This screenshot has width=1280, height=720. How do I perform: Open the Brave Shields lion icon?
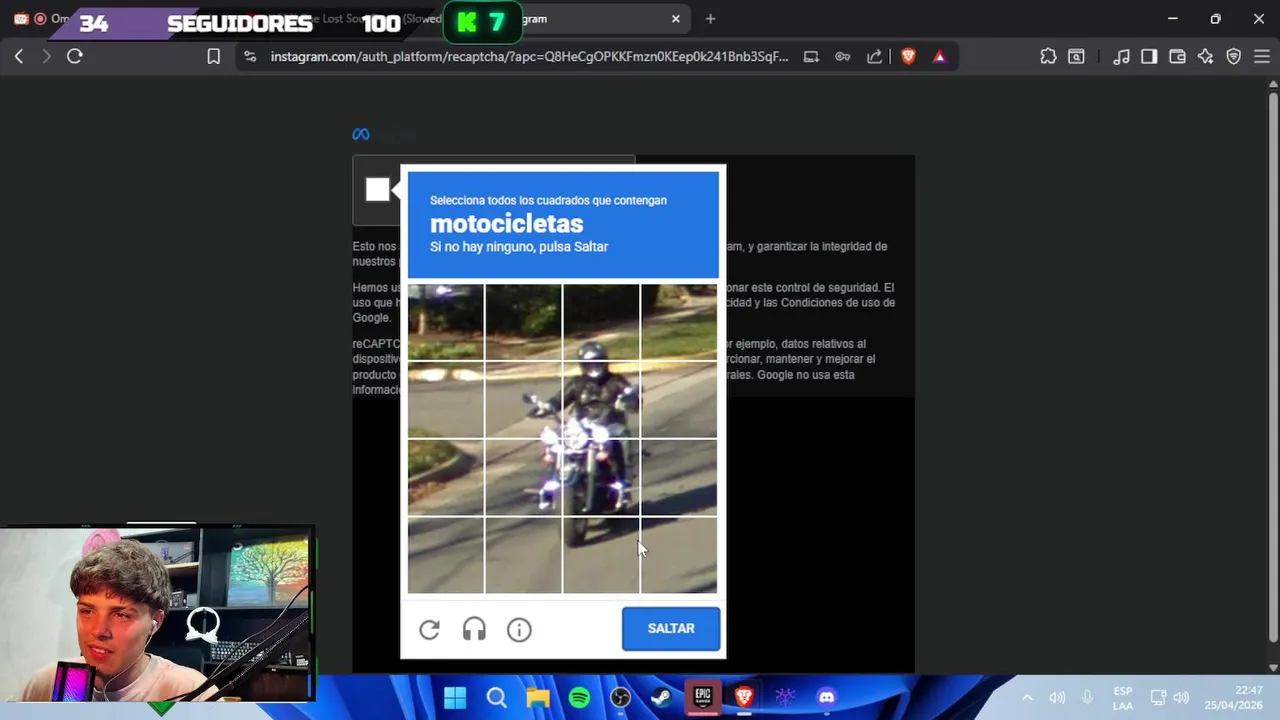pos(908,57)
